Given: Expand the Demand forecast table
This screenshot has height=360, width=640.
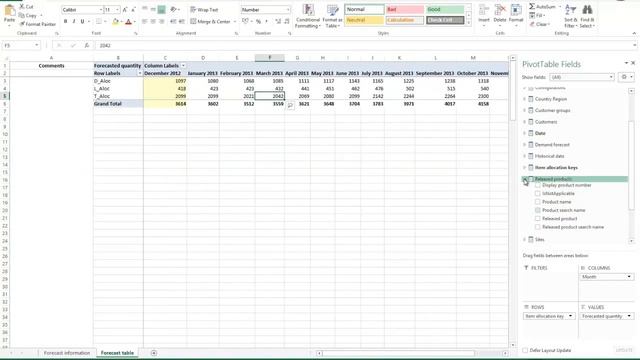Looking at the screenshot, I should 524,144.
